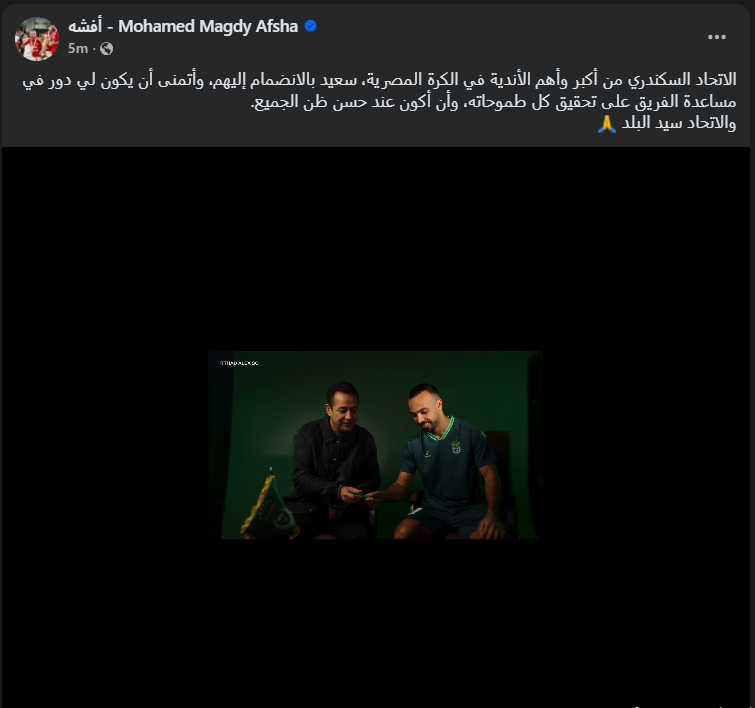
Task: Click the praying hands emoji
Action: (x=607, y=124)
